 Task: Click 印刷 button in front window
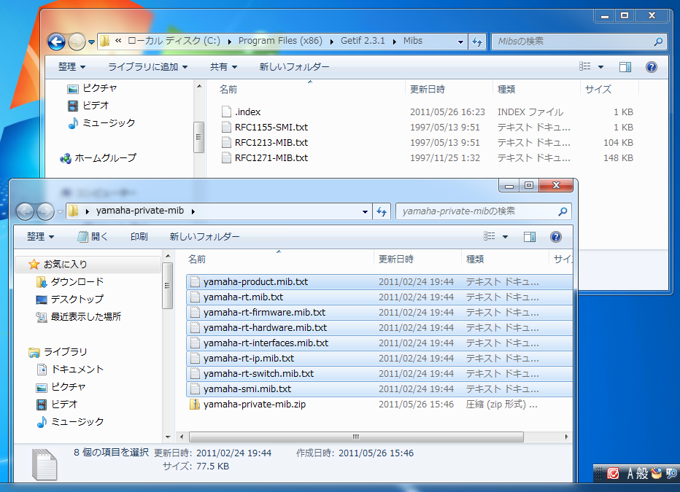[x=139, y=237]
